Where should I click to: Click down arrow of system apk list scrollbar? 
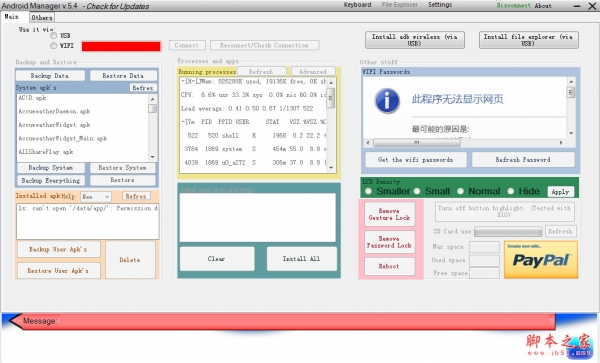pos(153,157)
